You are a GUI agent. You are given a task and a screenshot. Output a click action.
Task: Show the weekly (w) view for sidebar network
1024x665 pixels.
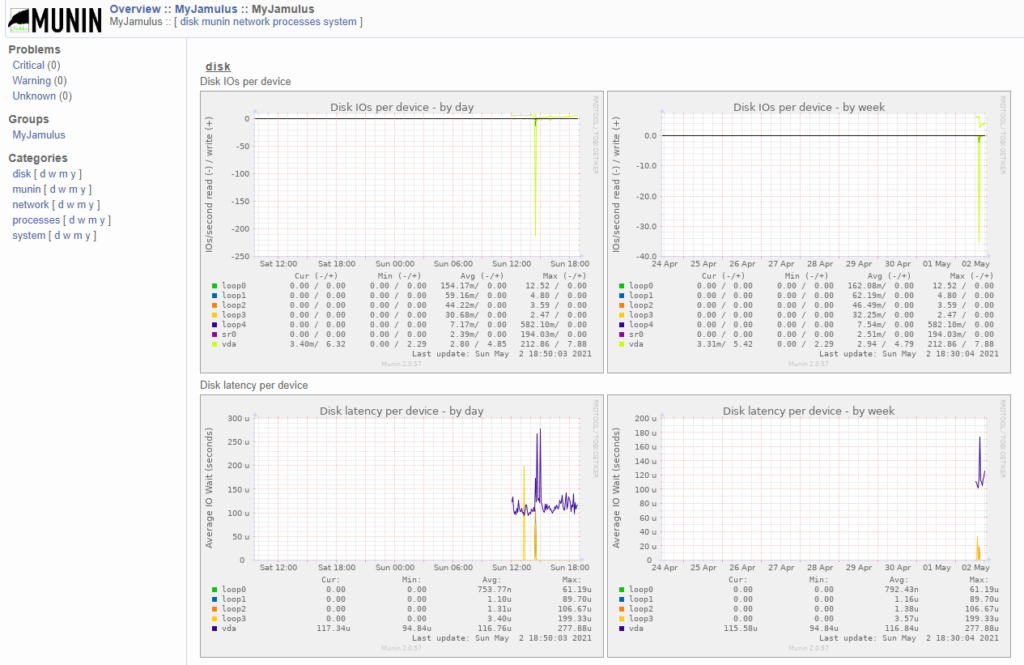pos(71,204)
